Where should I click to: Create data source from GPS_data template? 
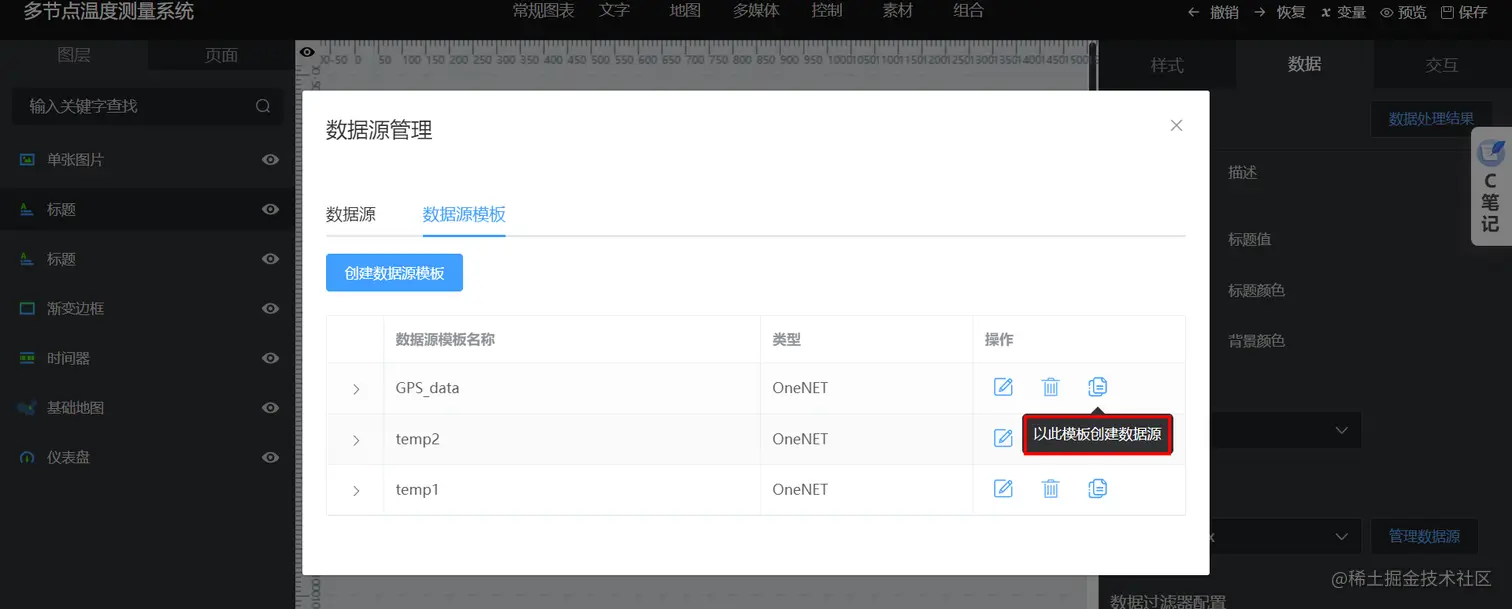coord(1097,387)
